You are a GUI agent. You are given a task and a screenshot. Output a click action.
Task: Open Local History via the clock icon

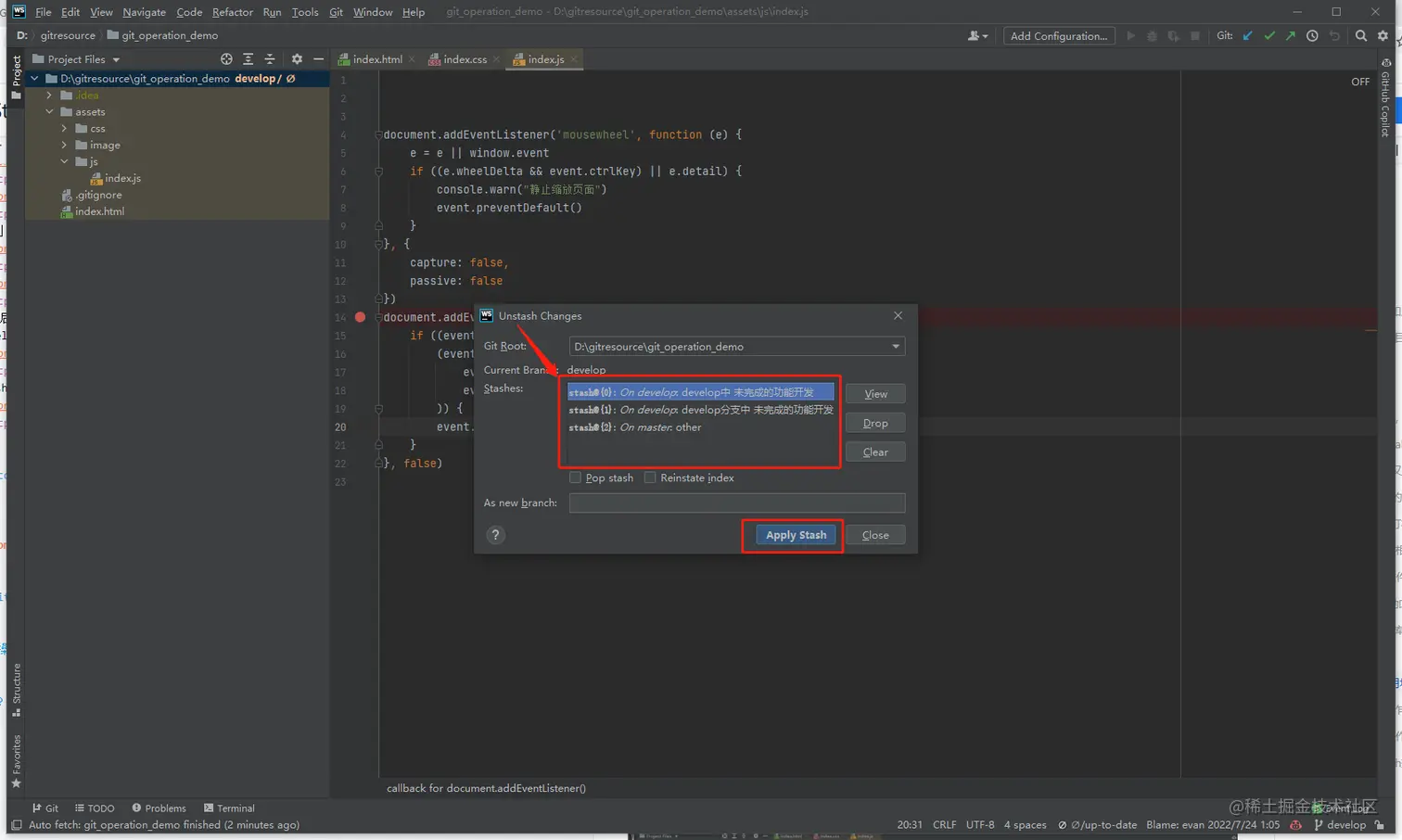click(x=1312, y=35)
